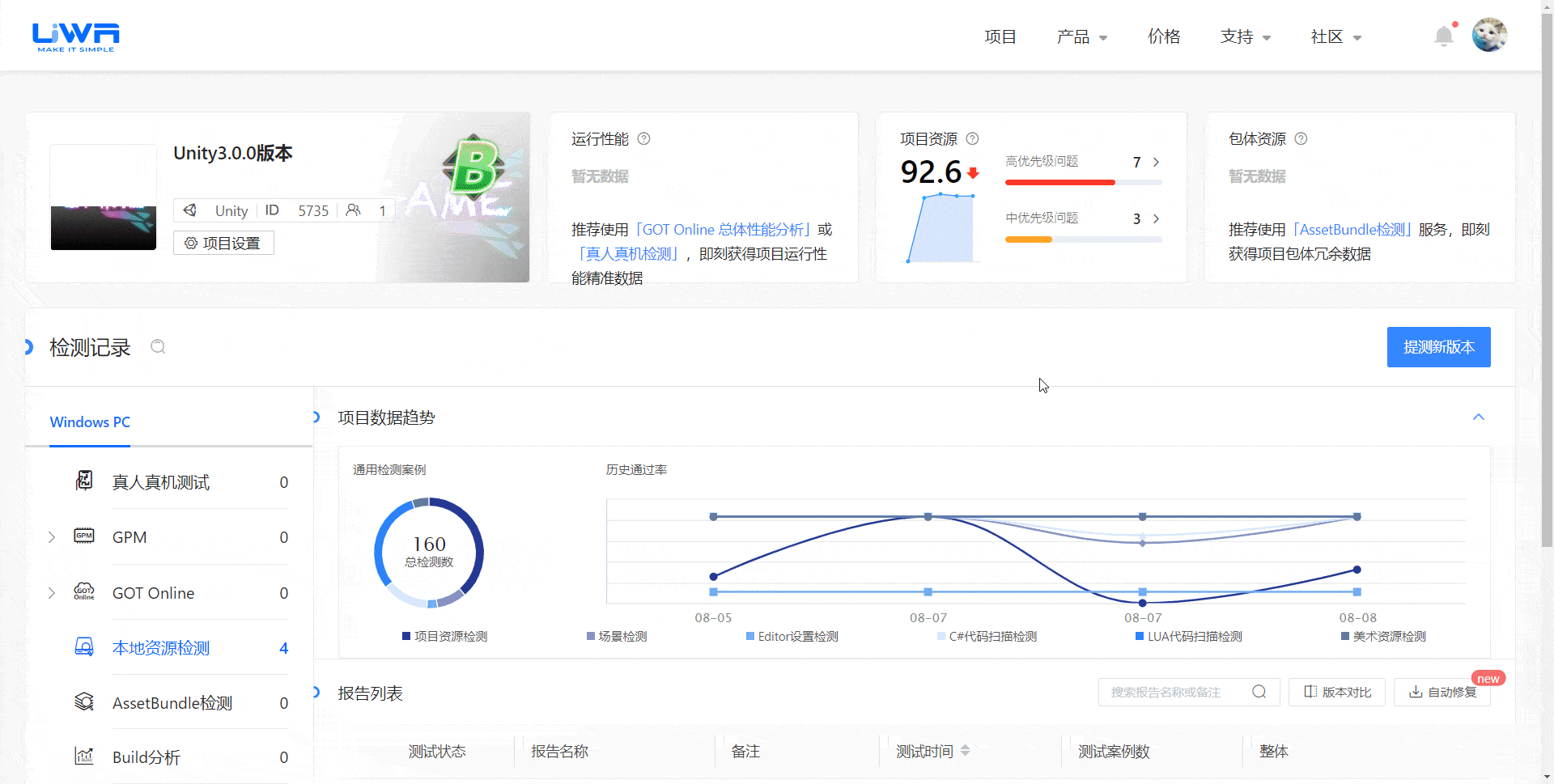Click the 160 总检测数 donut chart
The height and width of the screenshot is (784, 1554).
coord(429,553)
